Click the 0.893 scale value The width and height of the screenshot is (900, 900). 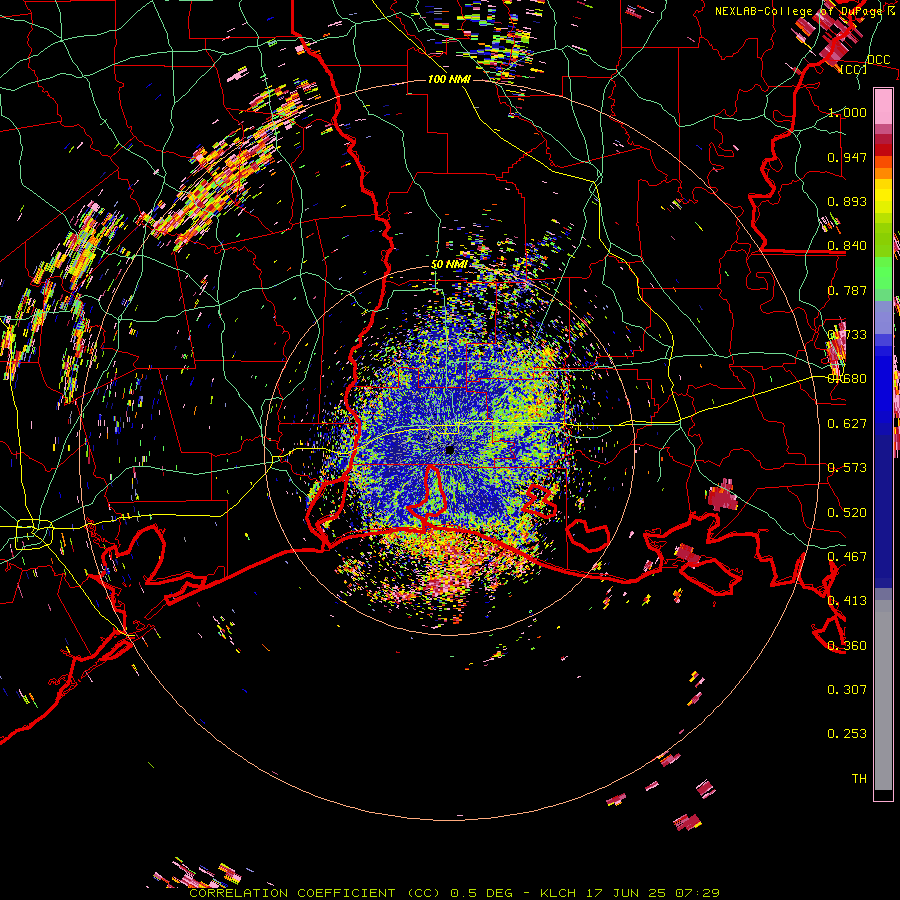point(847,201)
